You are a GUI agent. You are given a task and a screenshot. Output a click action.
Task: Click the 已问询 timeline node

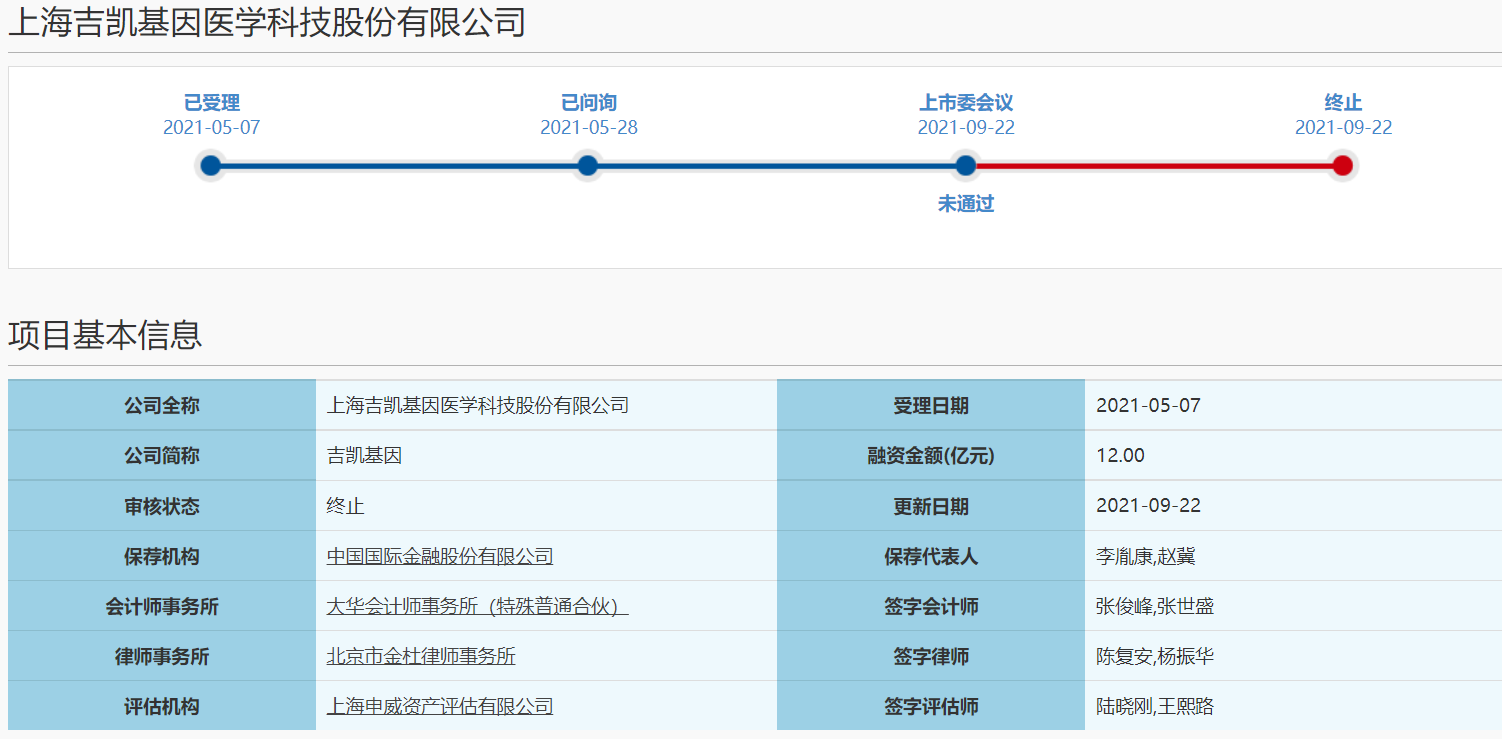tap(588, 166)
